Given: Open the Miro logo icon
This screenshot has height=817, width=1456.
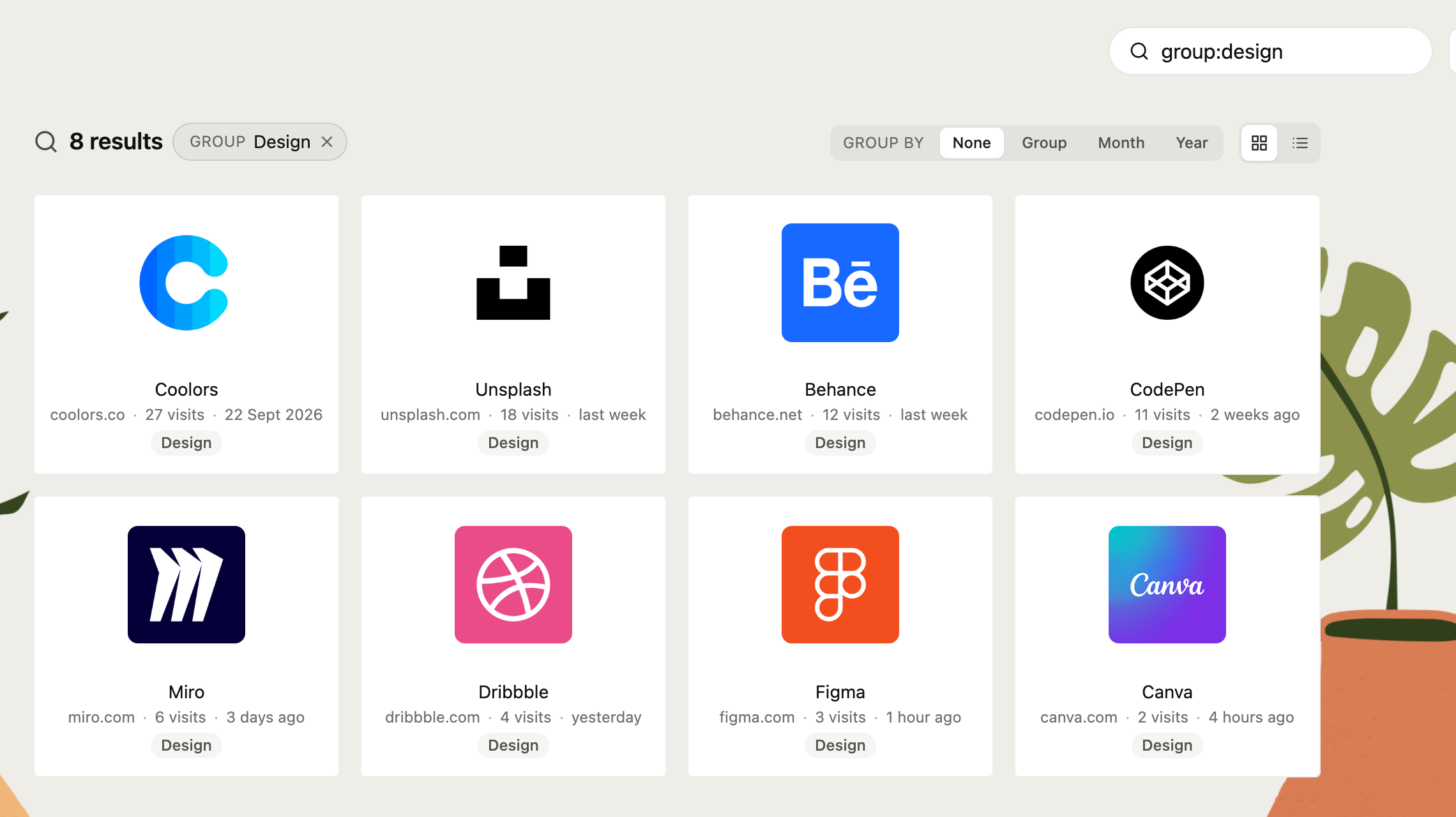Looking at the screenshot, I should click(186, 585).
